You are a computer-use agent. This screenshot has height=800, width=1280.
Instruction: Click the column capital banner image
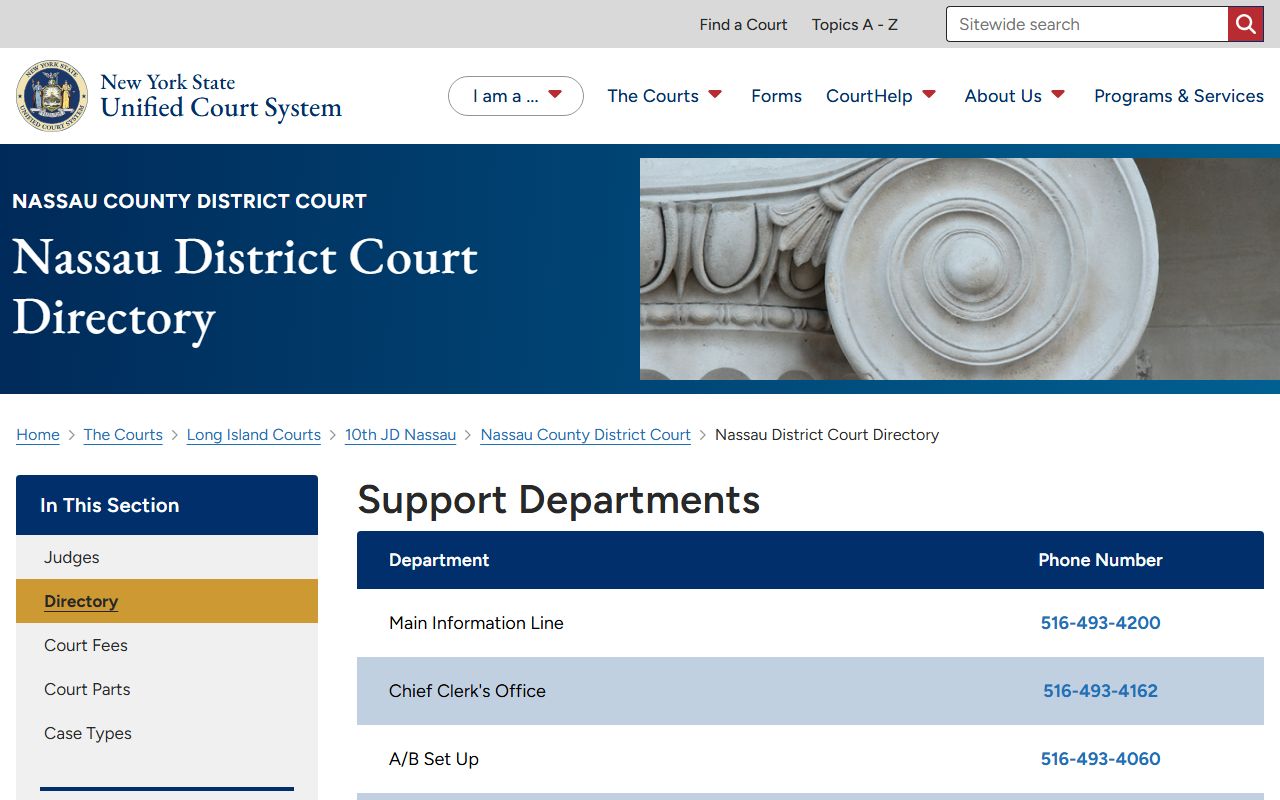960,269
